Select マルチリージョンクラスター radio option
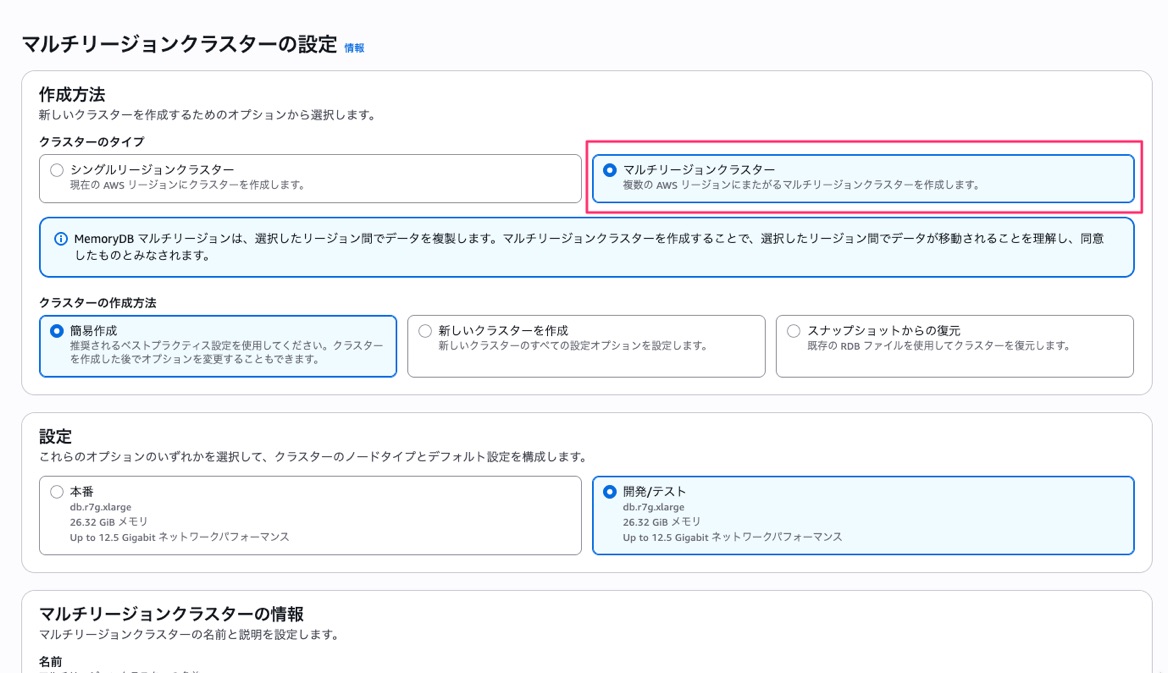The image size is (1168, 673). point(609,170)
